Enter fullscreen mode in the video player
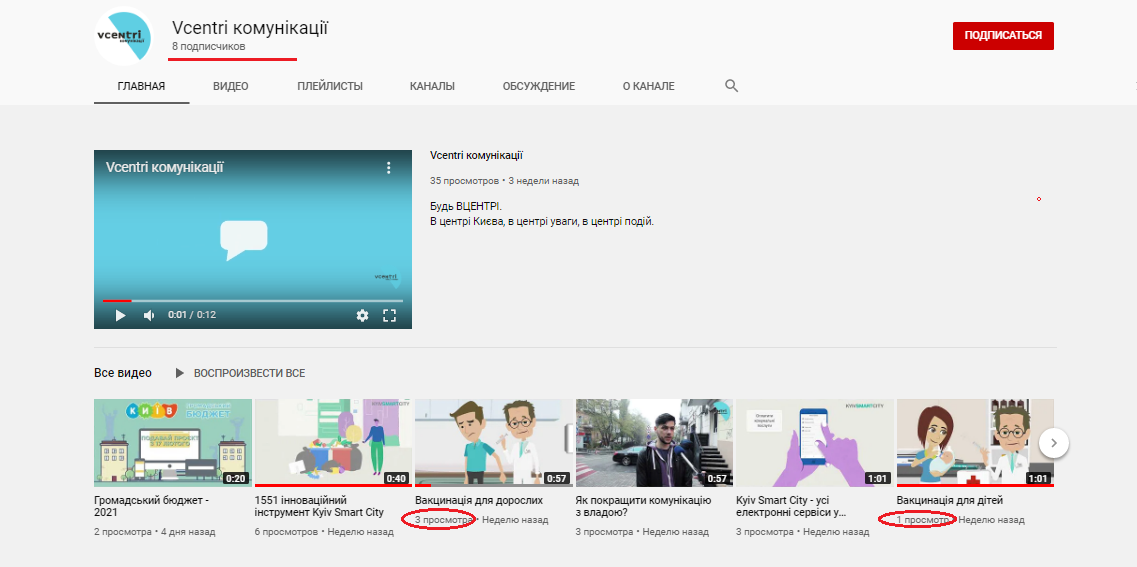This screenshot has height=567, width=1137. 390,315
